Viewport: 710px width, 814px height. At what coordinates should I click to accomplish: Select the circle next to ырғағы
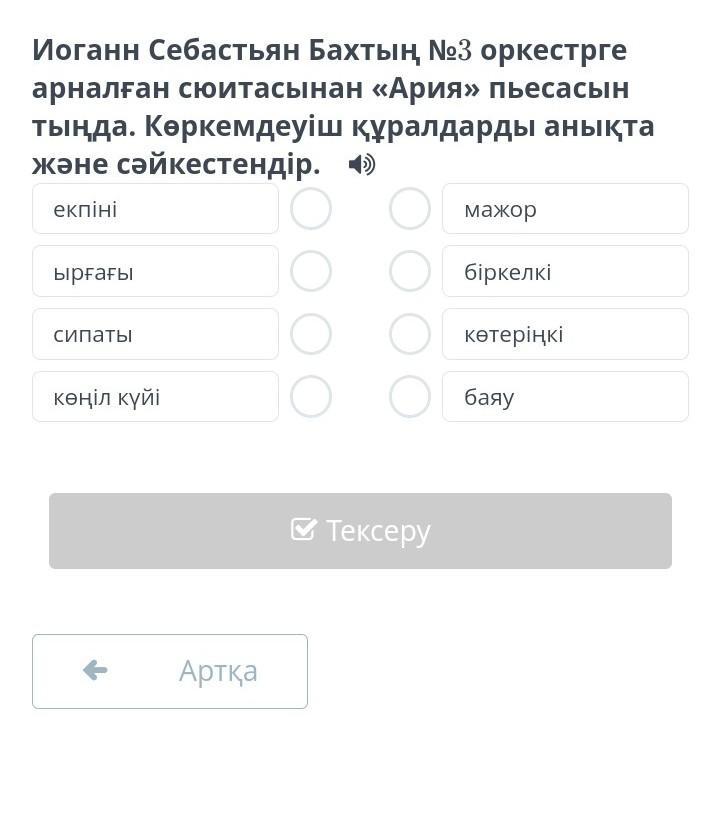coord(311,271)
